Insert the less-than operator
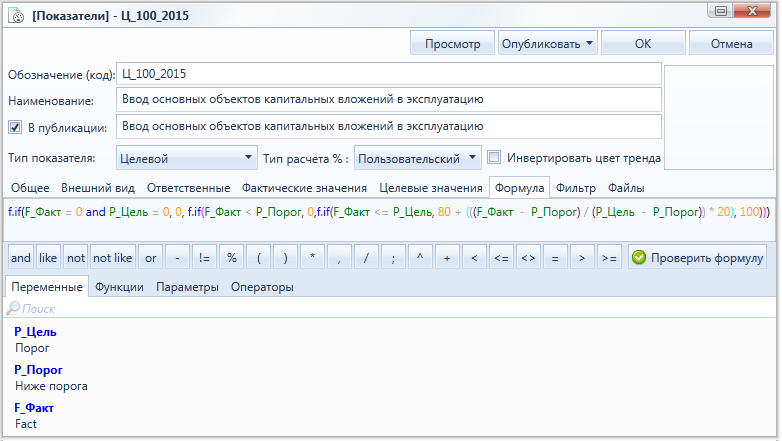Screen dimensions: 782x441 474,257
